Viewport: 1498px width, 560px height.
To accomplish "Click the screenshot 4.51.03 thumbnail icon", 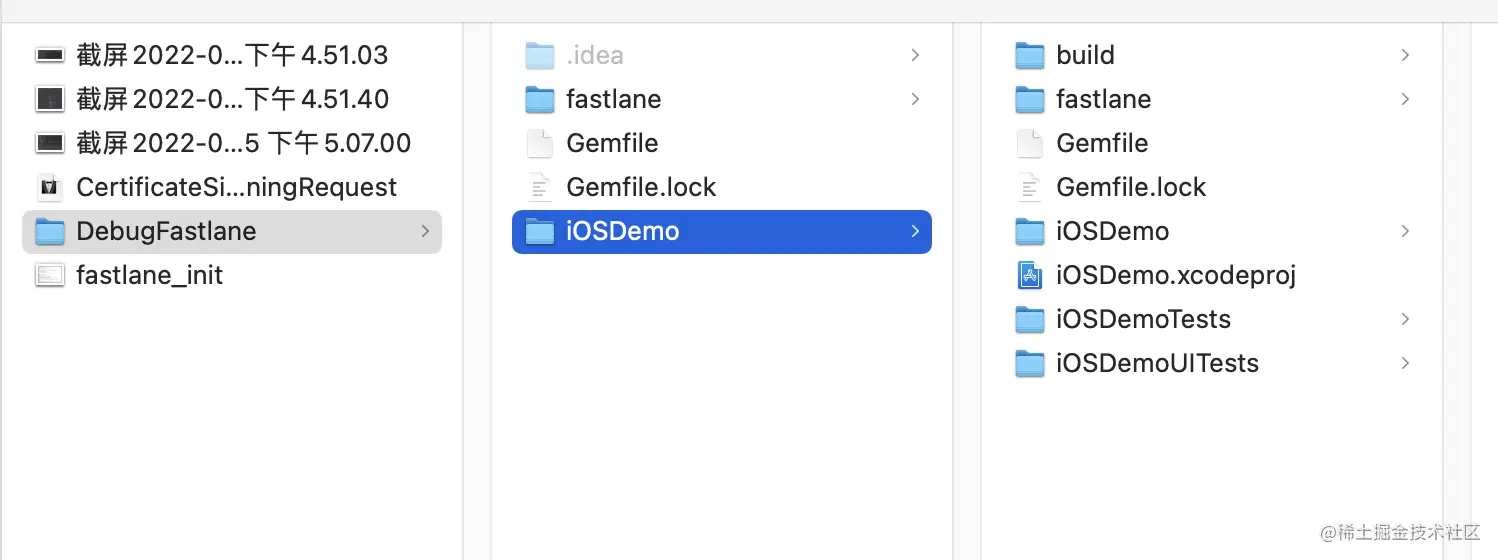I will tap(49, 55).
